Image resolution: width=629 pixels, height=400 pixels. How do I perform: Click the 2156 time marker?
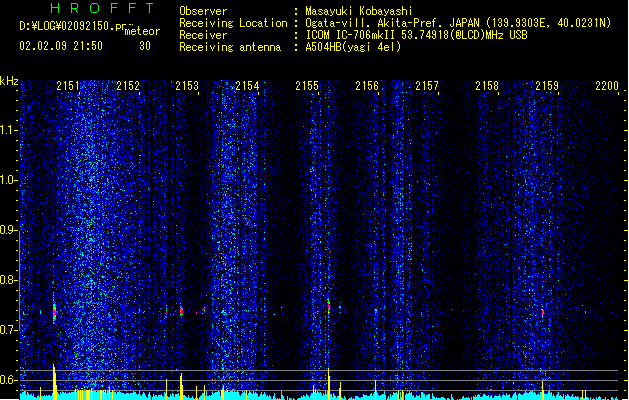[x=367, y=85]
